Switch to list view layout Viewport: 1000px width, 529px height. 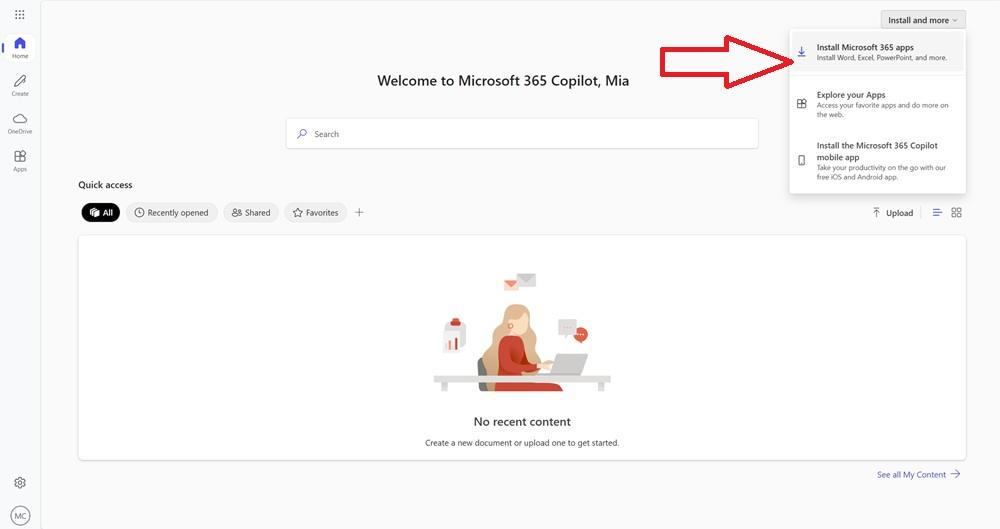click(x=937, y=213)
